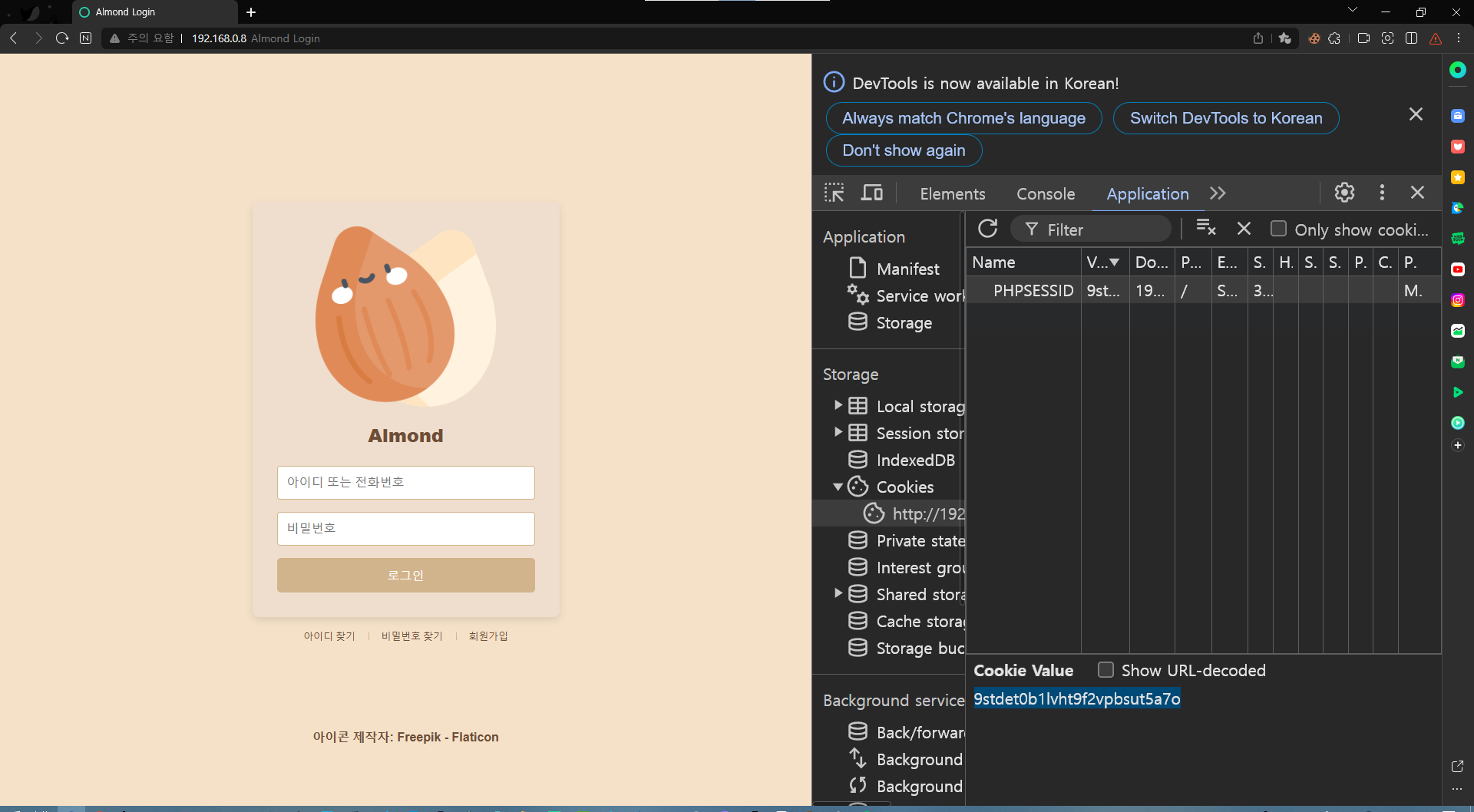Collapse the Cookies tree node

pyautogui.click(x=838, y=487)
